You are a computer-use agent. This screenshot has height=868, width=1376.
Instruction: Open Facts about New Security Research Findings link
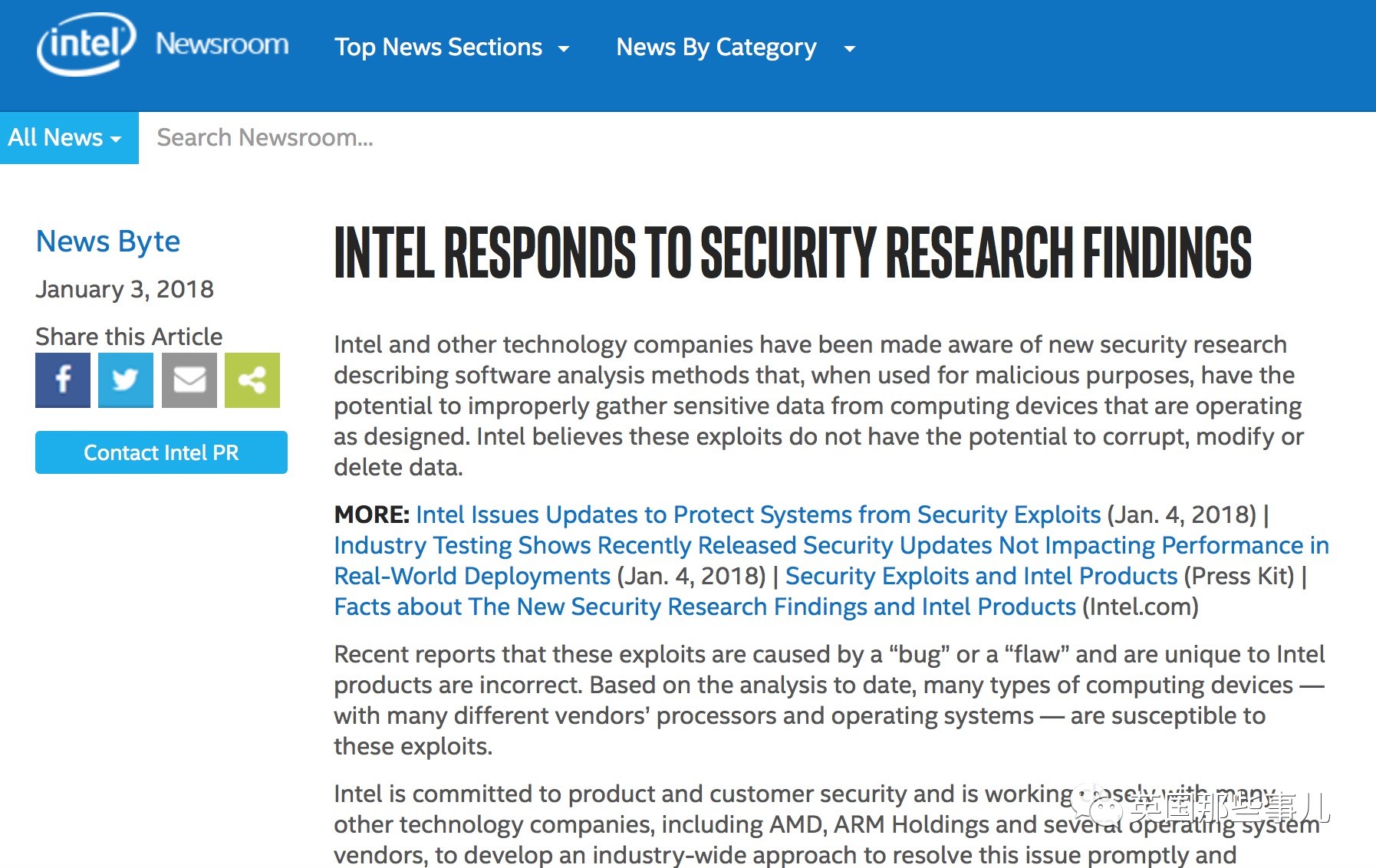705,607
